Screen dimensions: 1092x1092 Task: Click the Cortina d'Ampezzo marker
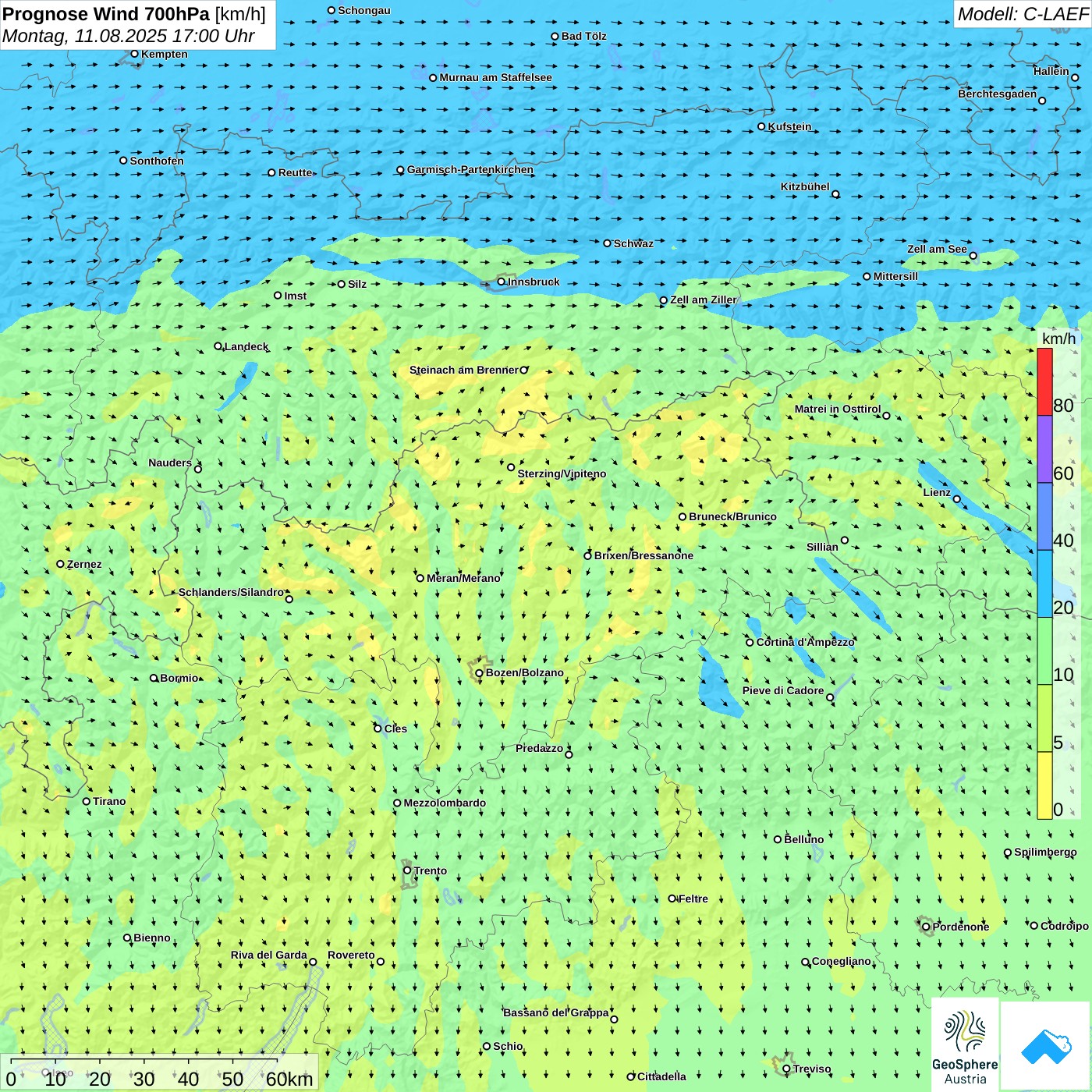click(x=750, y=643)
